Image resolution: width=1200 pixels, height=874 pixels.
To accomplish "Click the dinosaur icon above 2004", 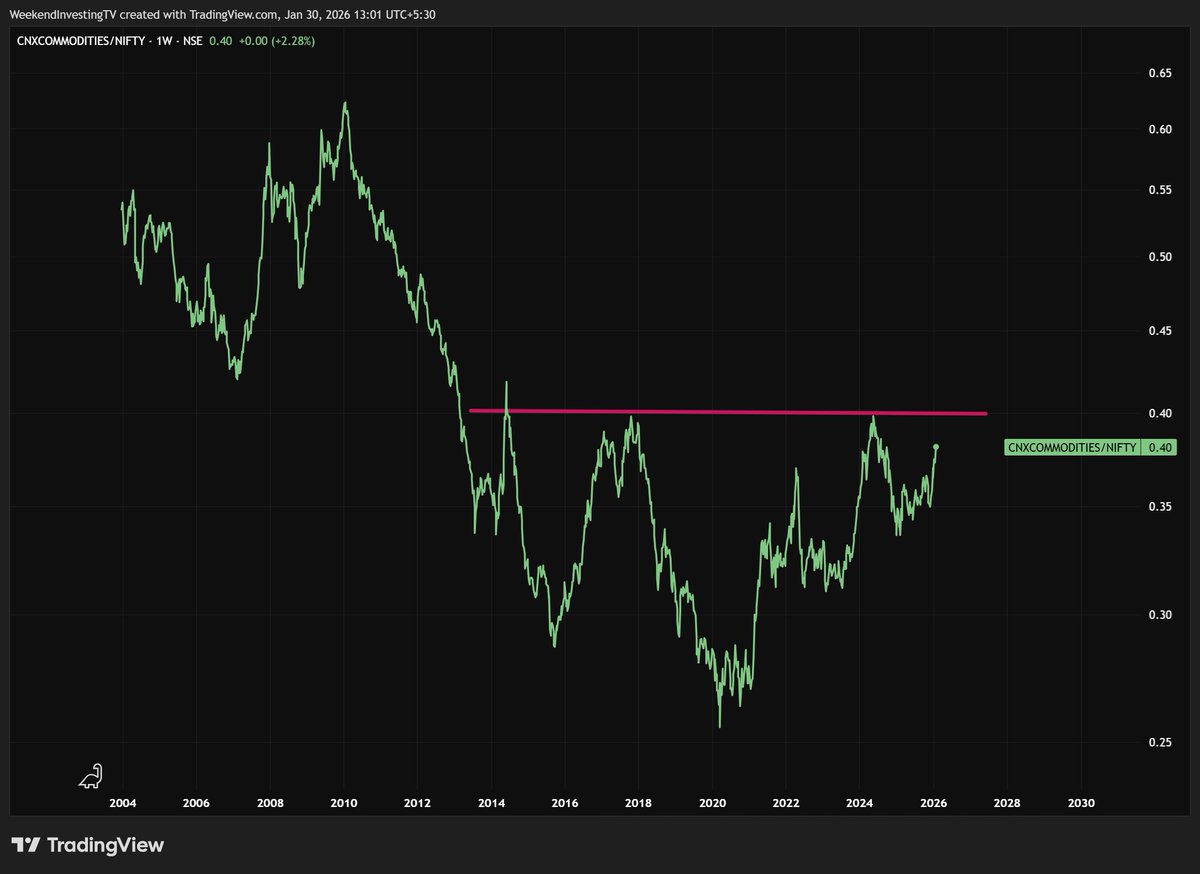I will coord(91,775).
